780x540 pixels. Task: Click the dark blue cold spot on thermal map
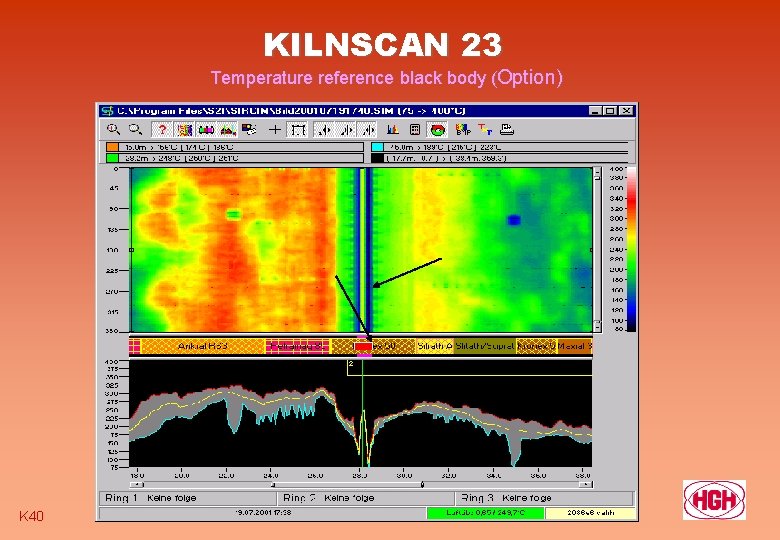pyautogui.click(x=514, y=220)
